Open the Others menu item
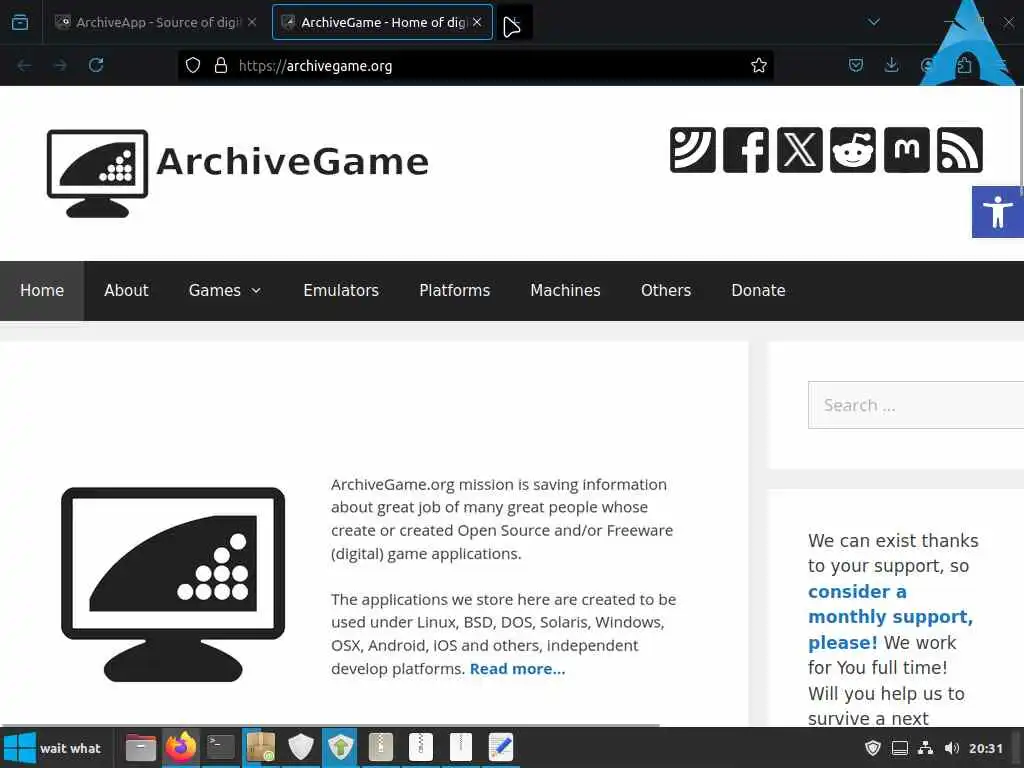 click(x=665, y=291)
